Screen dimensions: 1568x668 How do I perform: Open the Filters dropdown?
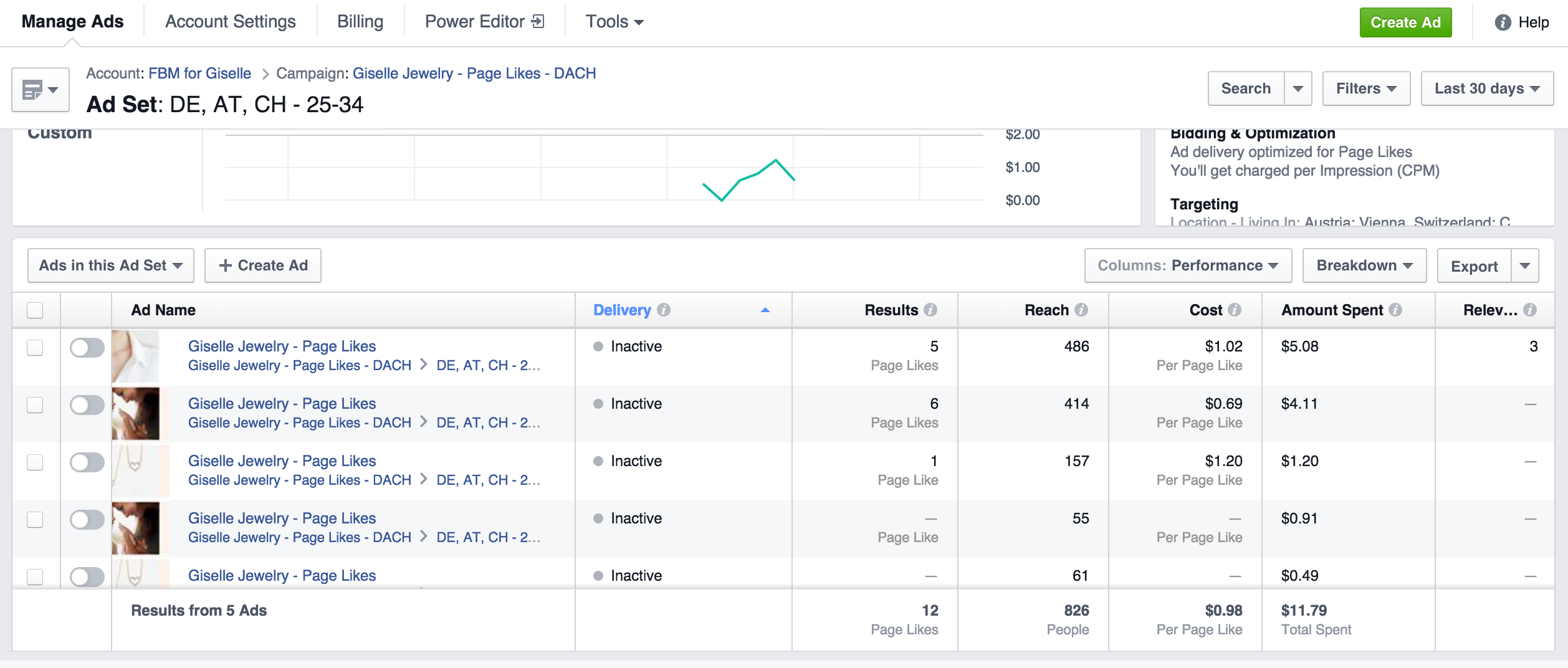coord(1366,88)
